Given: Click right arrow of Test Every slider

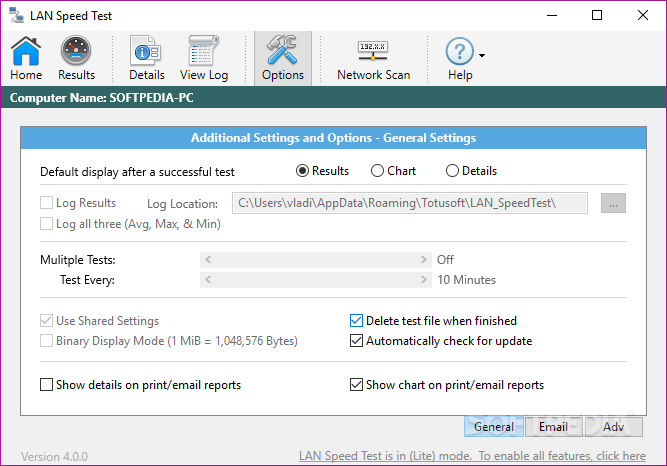Looking at the screenshot, I should 423,280.
